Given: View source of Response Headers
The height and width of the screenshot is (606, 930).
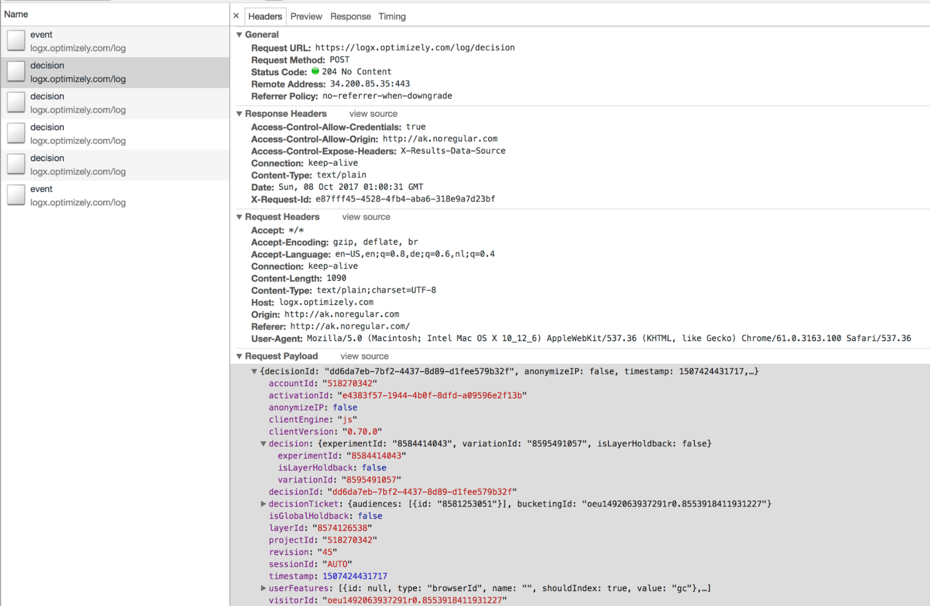Looking at the screenshot, I should (x=373, y=114).
